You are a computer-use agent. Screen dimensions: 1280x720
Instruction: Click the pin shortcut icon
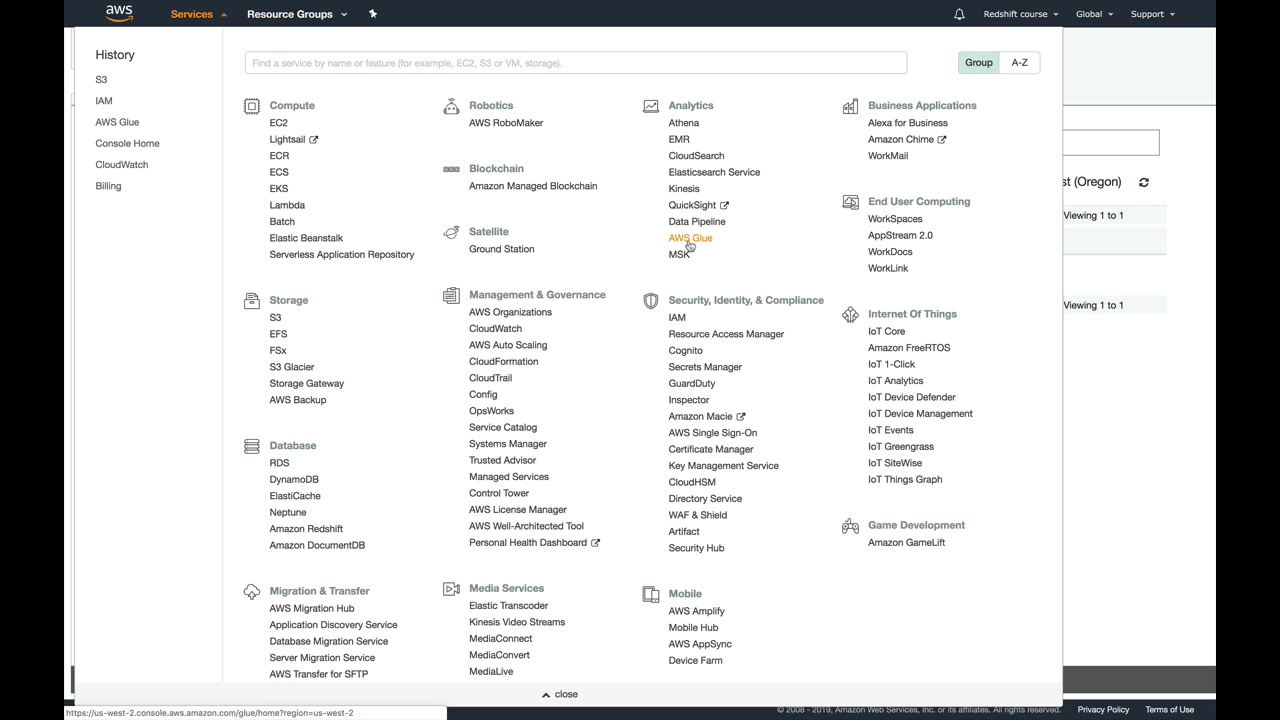pos(373,14)
